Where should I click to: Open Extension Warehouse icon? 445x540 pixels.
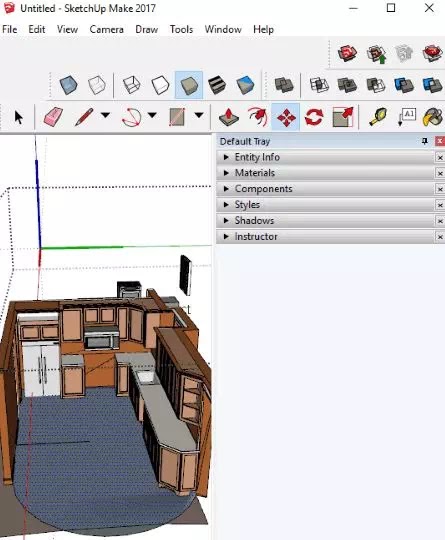(433, 53)
